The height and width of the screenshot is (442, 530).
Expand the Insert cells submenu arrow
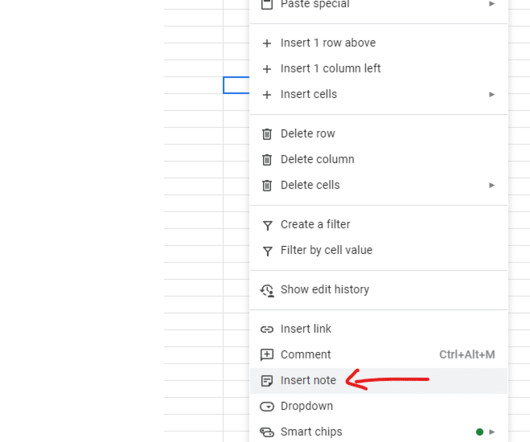(x=492, y=94)
